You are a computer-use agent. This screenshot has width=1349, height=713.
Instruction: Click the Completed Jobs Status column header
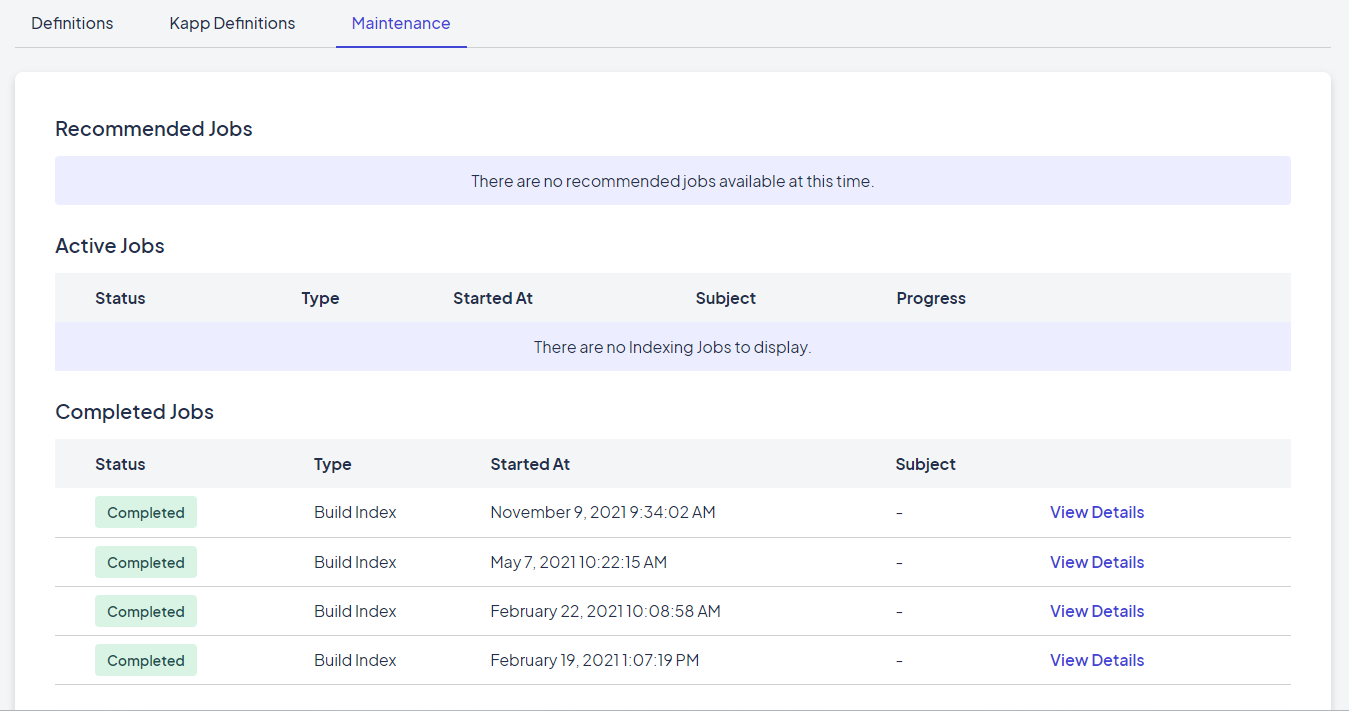[120, 464]
